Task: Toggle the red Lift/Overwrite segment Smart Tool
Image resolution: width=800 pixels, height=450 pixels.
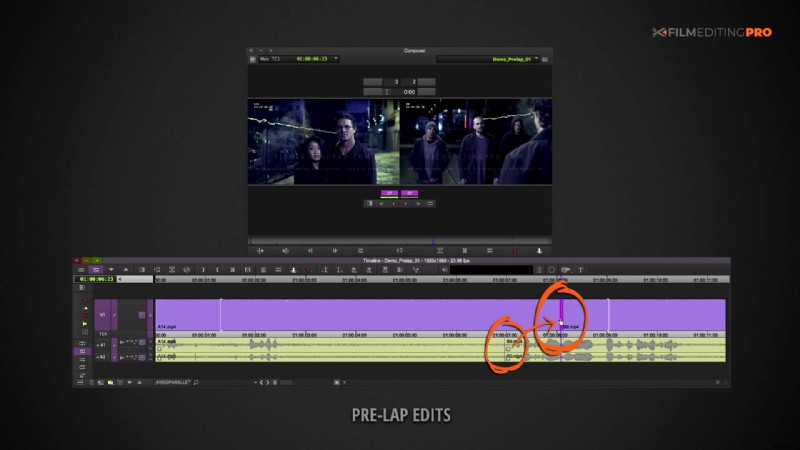Action: (x=85, y=301)
